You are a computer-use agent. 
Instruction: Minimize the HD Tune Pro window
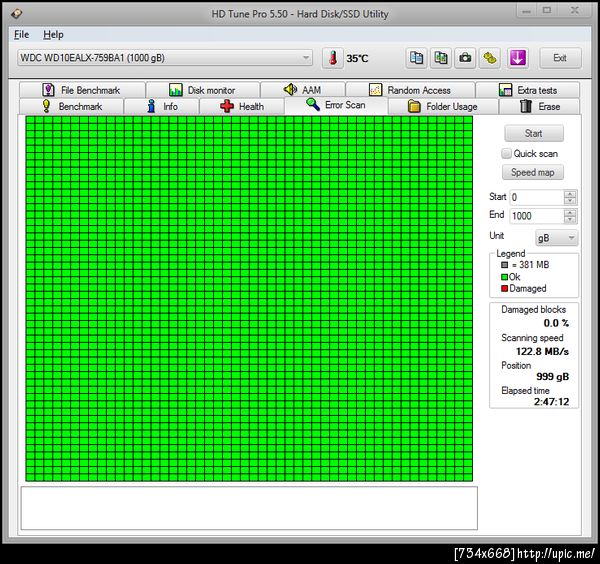(x=527, y=11)
